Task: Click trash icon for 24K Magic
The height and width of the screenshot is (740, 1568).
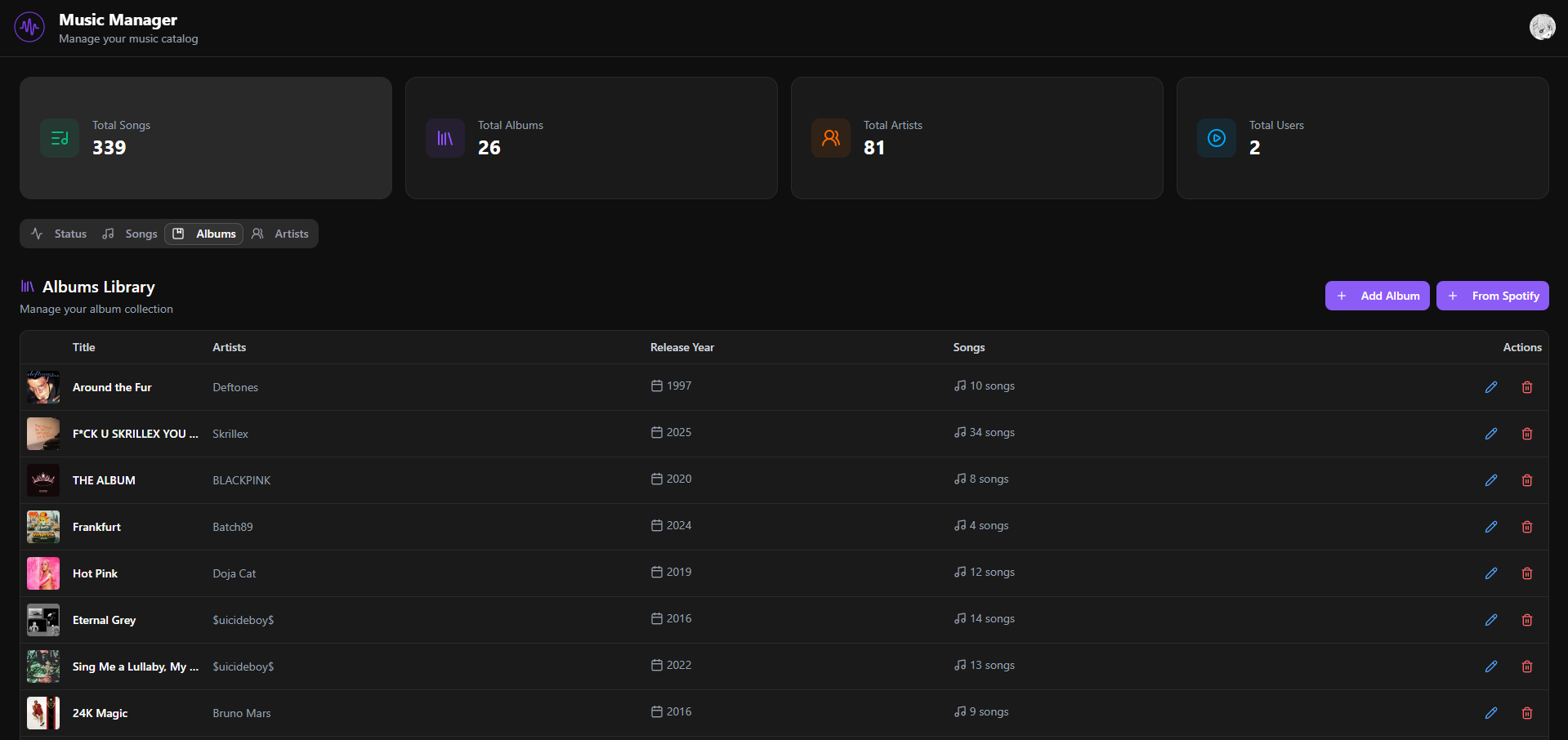Action: coord(1527,713)
